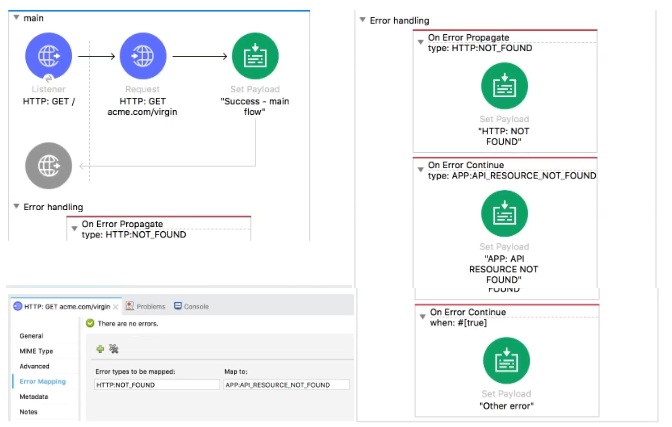Close the HTTP: GET acme.com/virgin tab
Viewport: 672px width, 427px height.
pyautogui.click(x=117, y=306)
